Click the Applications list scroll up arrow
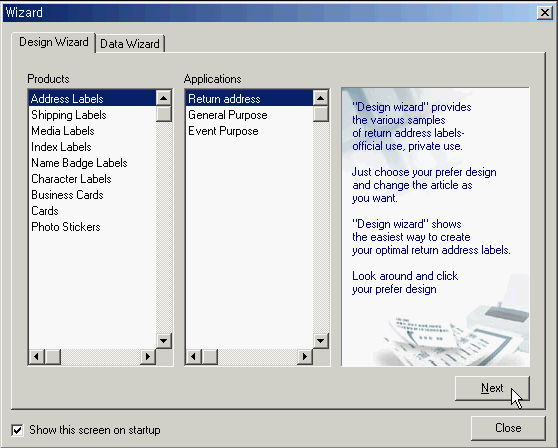The height and width of the screenshot is (448, 558). click(321, 98)
